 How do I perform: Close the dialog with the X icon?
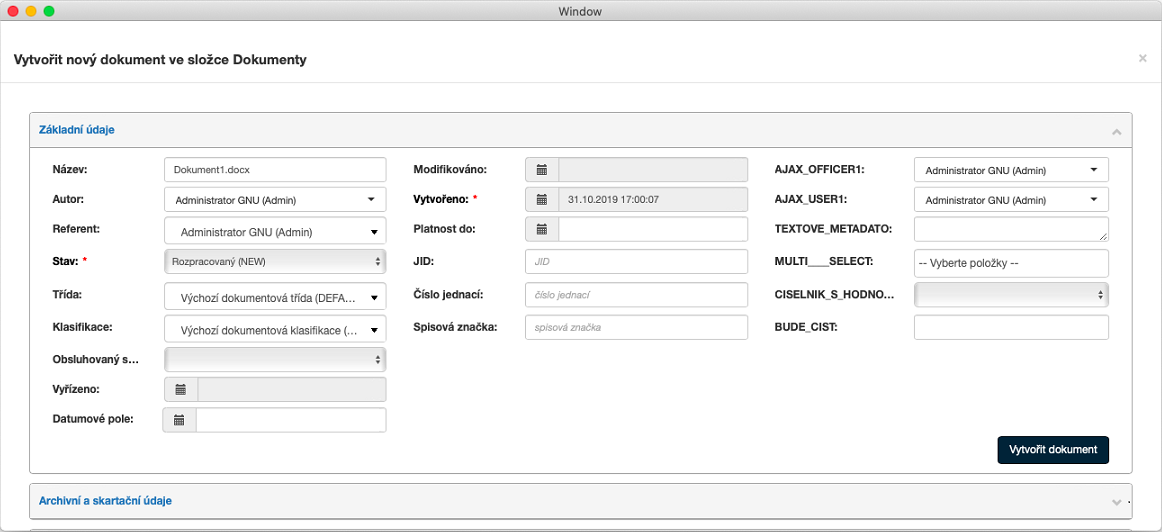point(1142,59)
